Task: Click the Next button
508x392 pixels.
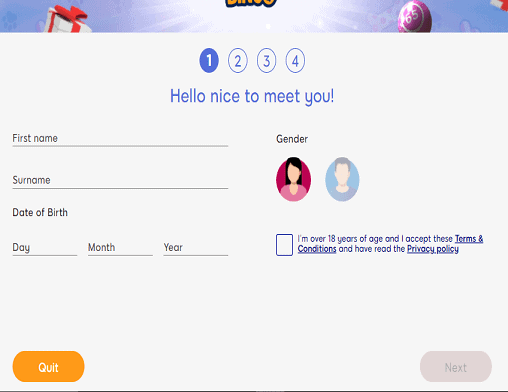Action: [456, 367]
